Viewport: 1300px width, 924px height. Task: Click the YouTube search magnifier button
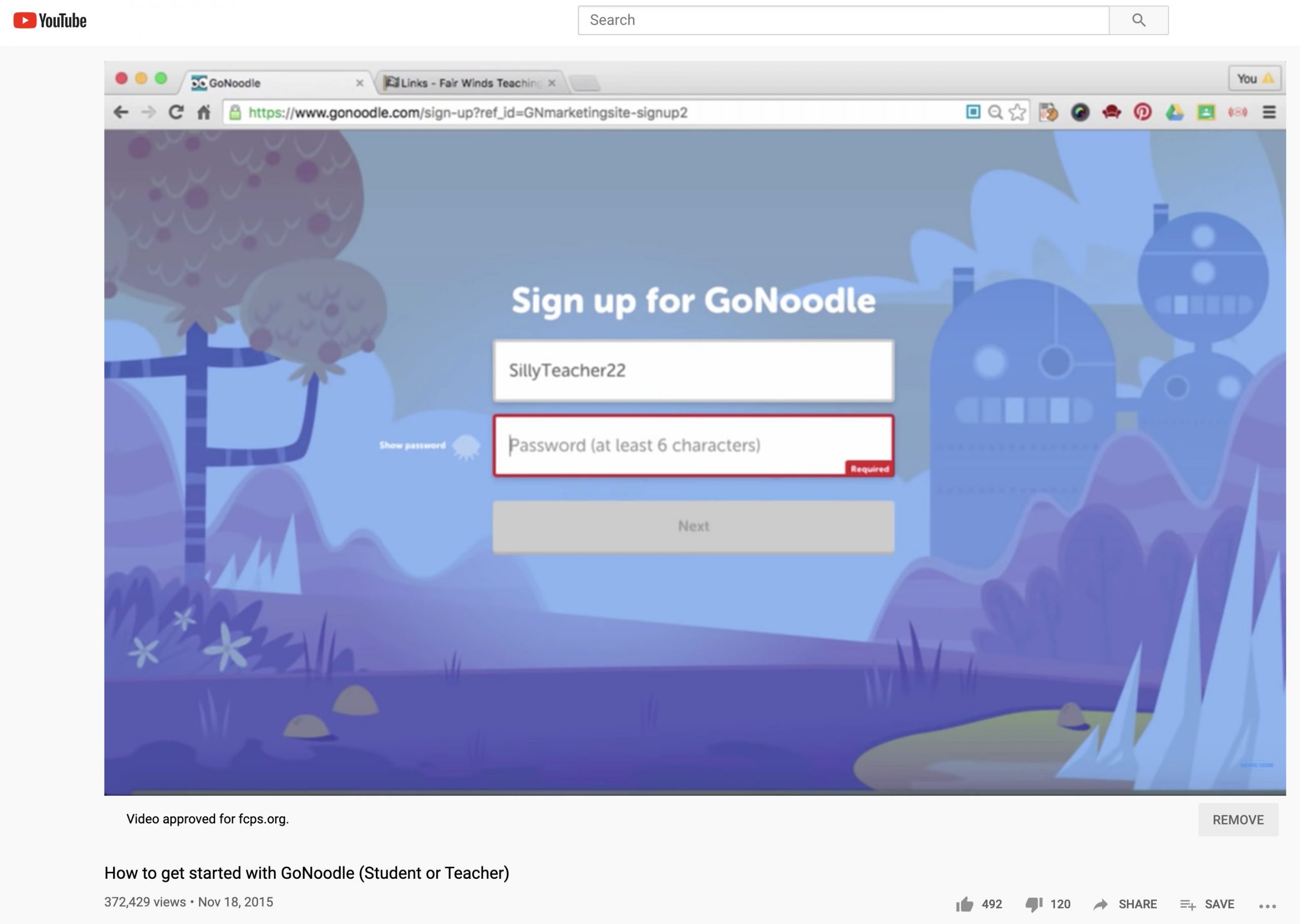(x=1139, y=20)
